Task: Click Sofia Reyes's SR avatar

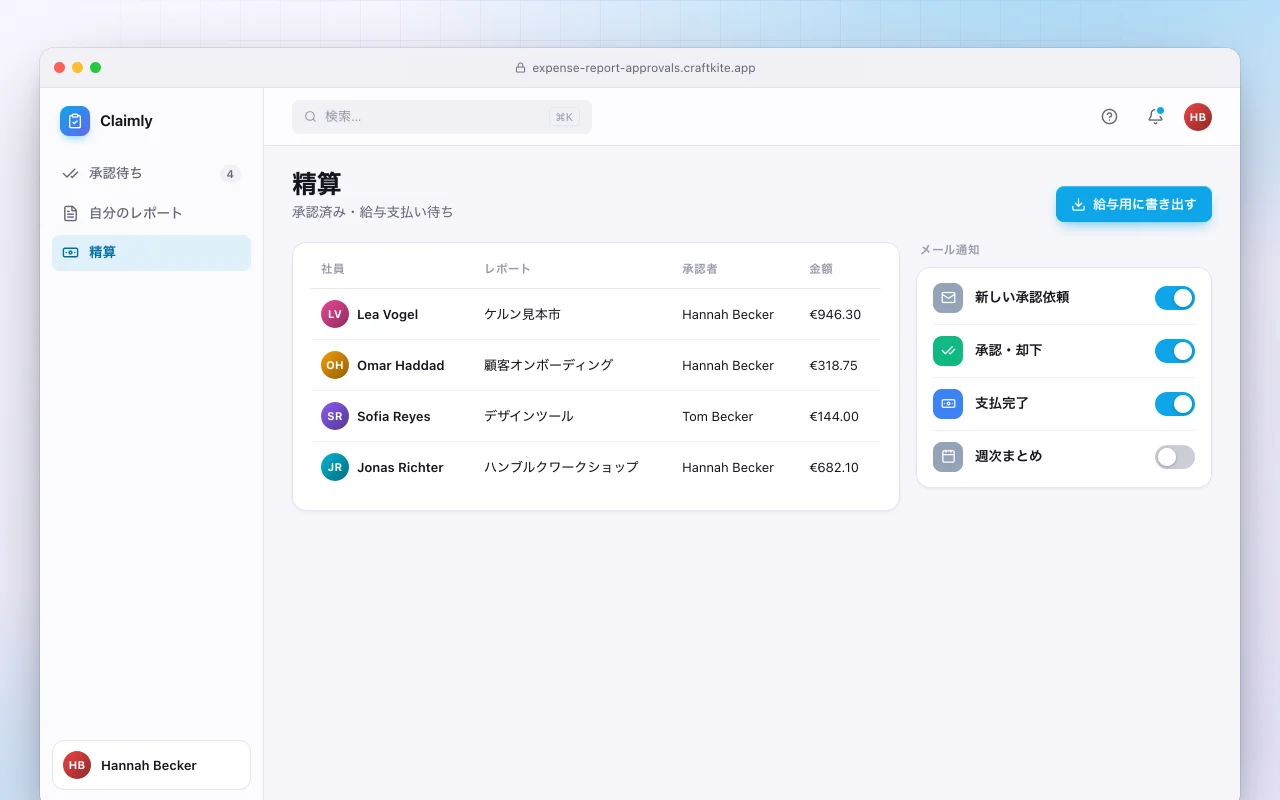Action: [x=335, y=416]
